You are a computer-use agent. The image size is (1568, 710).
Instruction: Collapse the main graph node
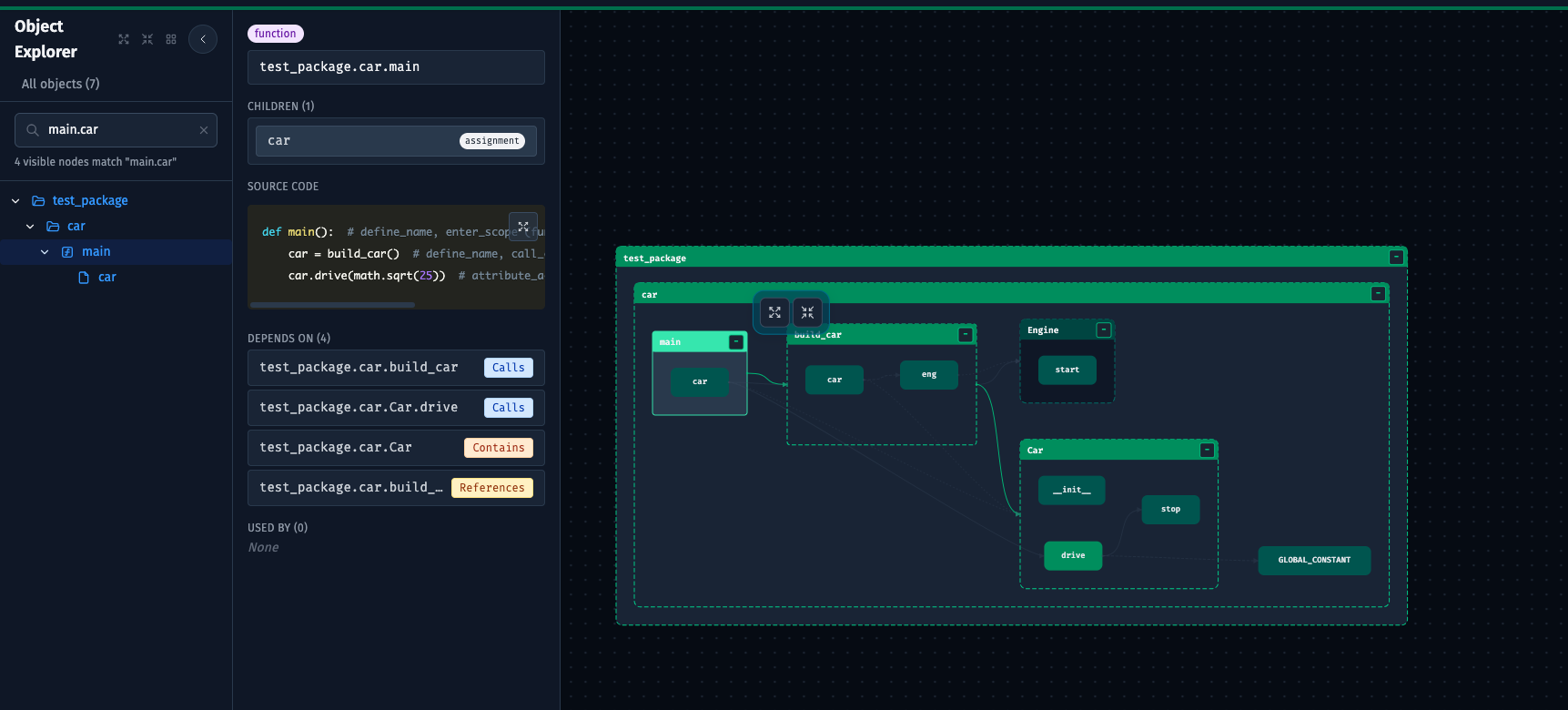[x=736, y=342]
